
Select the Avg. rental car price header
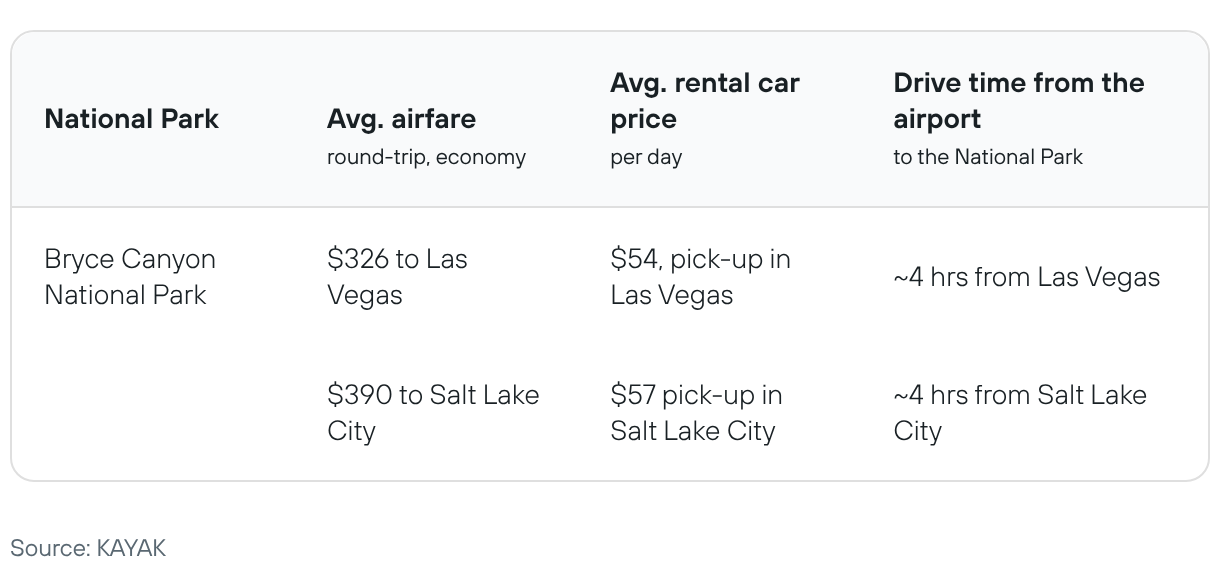coord(705,101)
